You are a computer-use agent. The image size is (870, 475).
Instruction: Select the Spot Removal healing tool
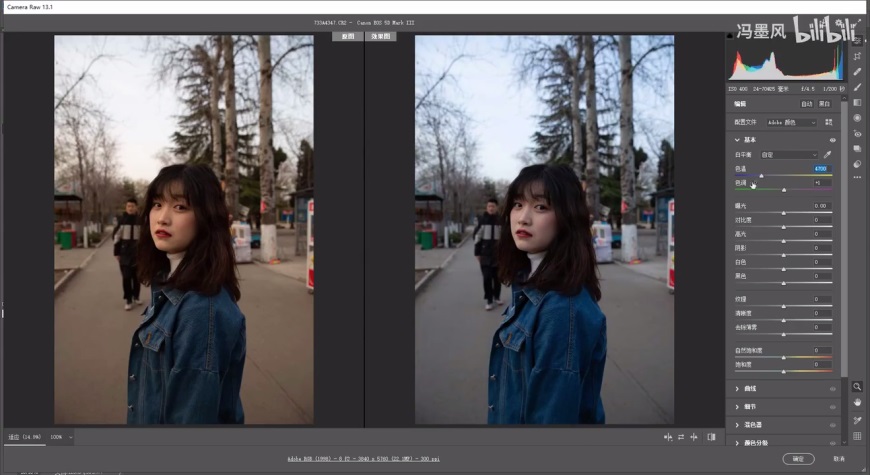click(857, 71)
